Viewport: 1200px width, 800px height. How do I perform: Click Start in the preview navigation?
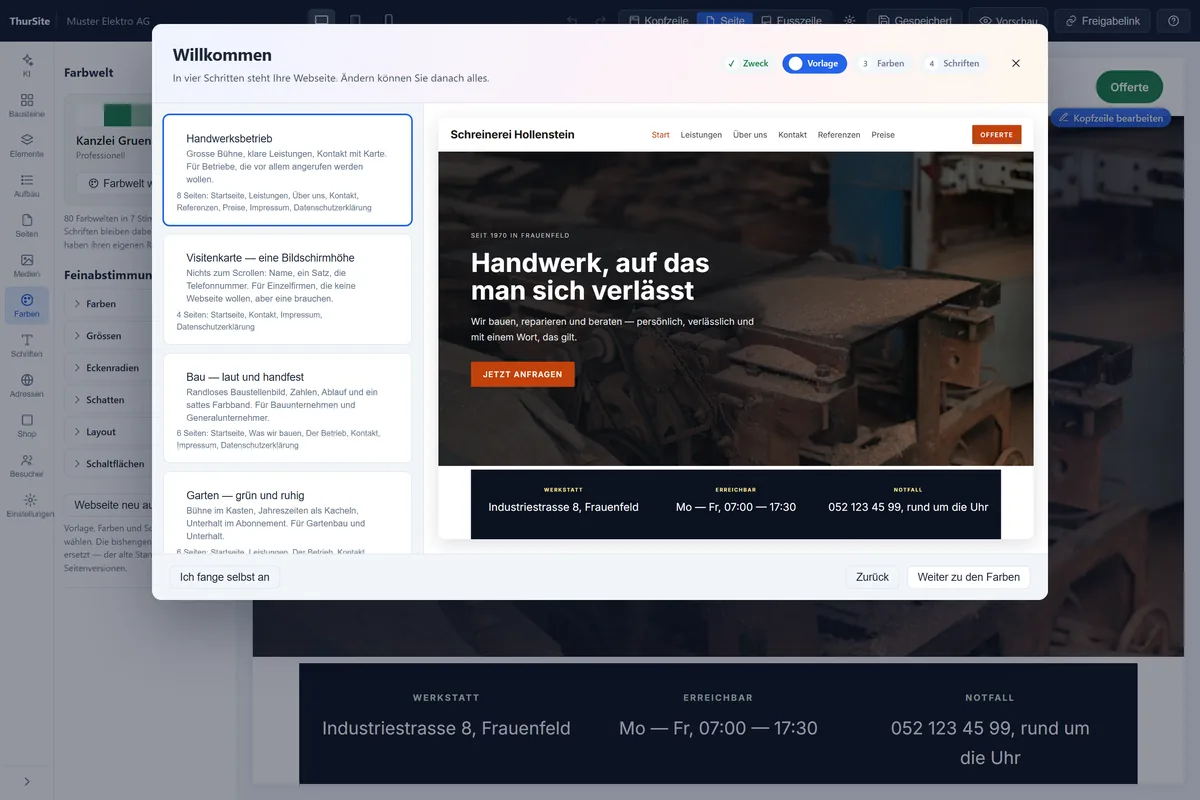pos(660,134)
